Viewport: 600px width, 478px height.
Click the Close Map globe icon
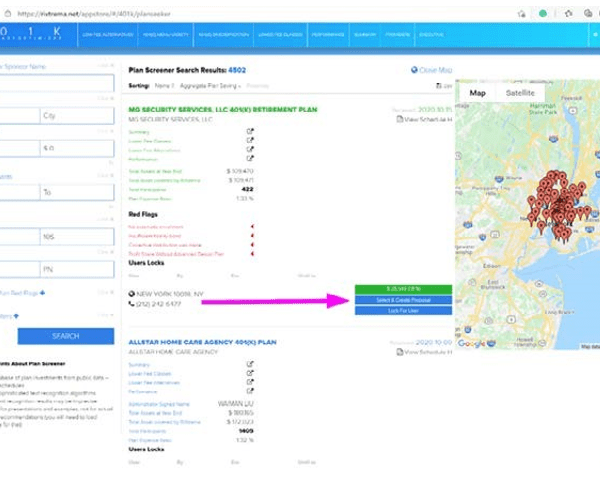[414, 71]
